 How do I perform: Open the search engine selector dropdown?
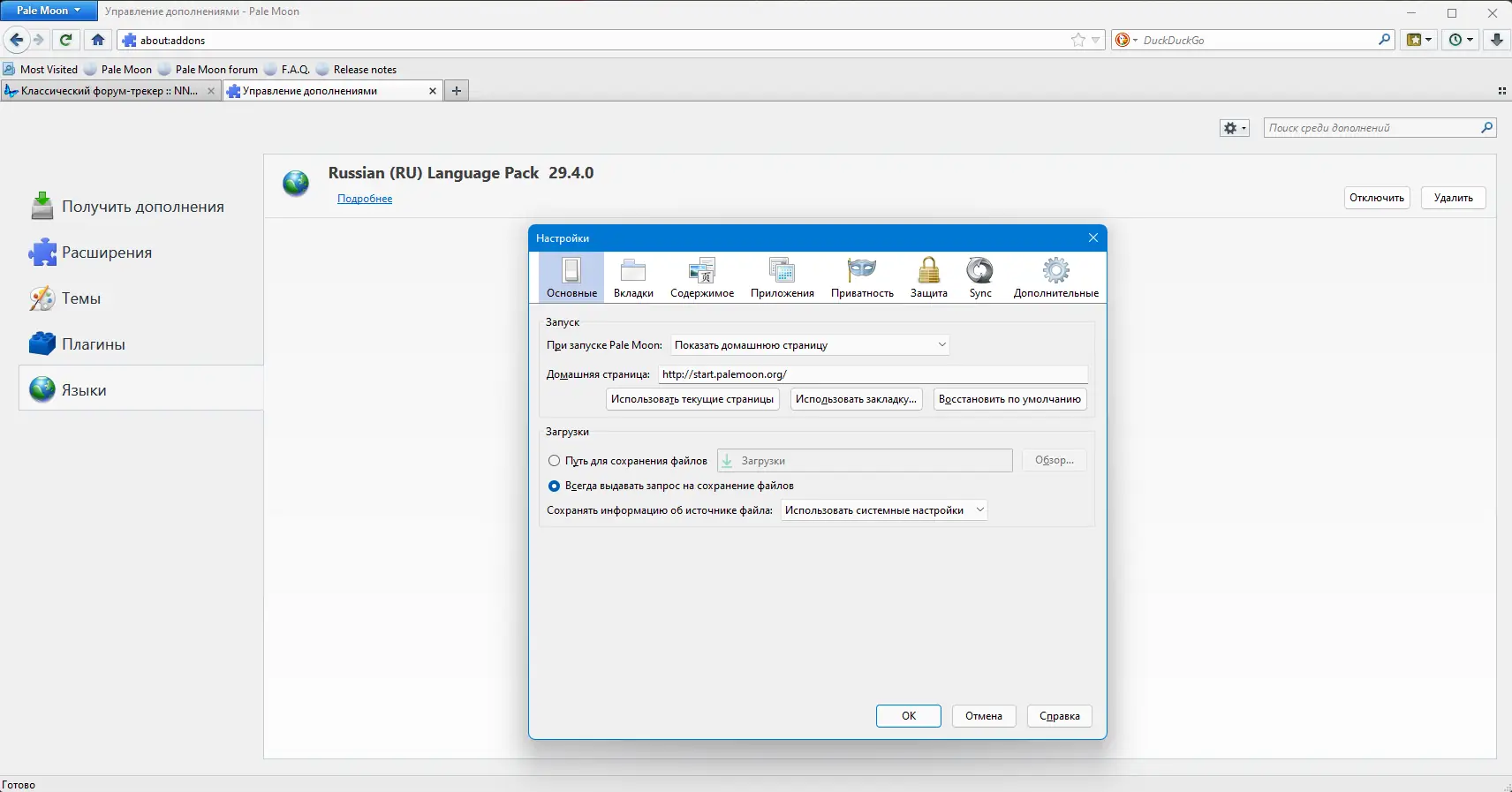(x=1126, y=40)
